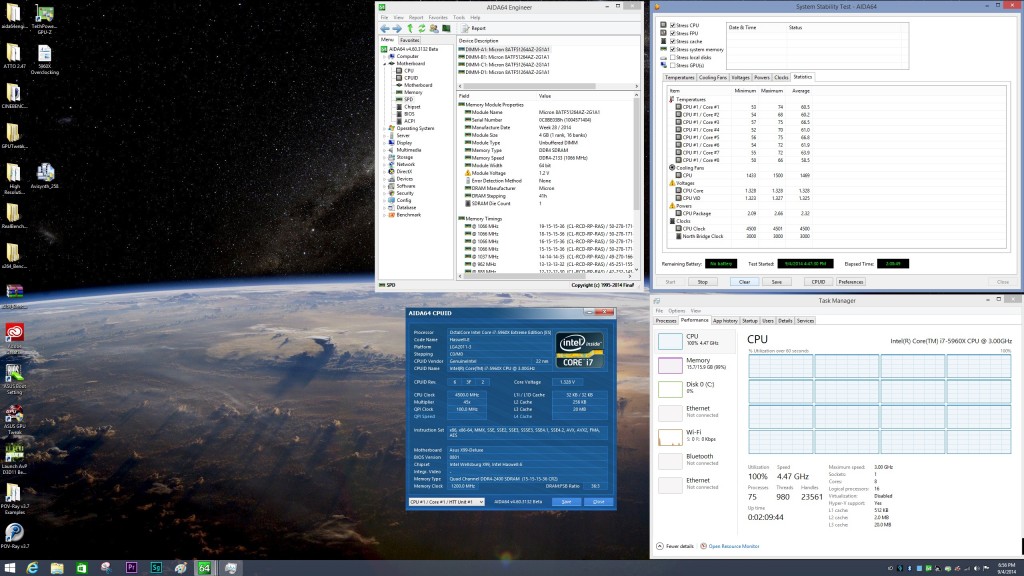Open the green Store icon on taskbar

point(82,568)
